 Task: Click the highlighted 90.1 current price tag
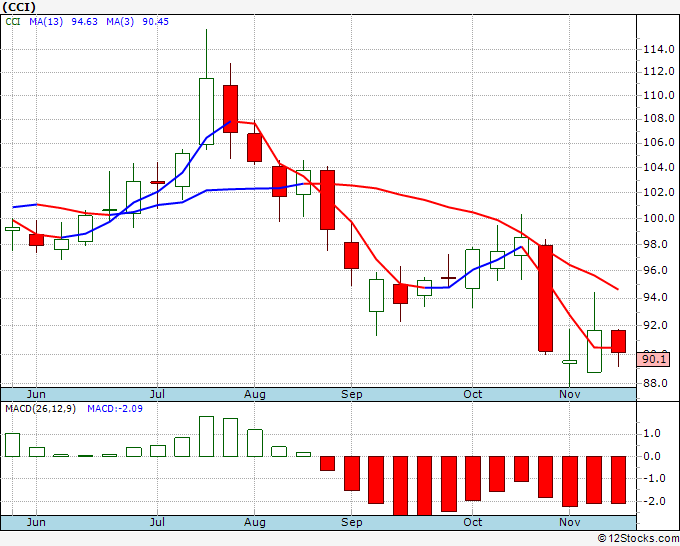coord(653,359)
